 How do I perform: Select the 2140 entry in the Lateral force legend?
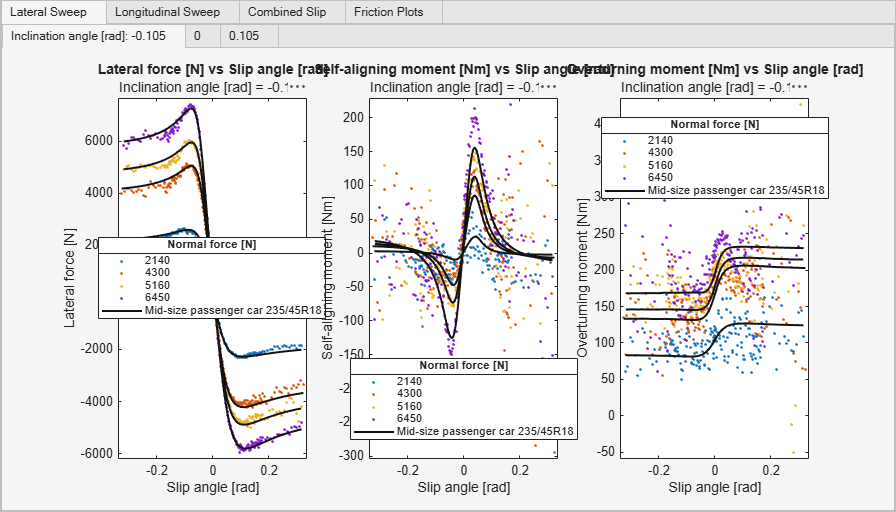click(157, 261)
